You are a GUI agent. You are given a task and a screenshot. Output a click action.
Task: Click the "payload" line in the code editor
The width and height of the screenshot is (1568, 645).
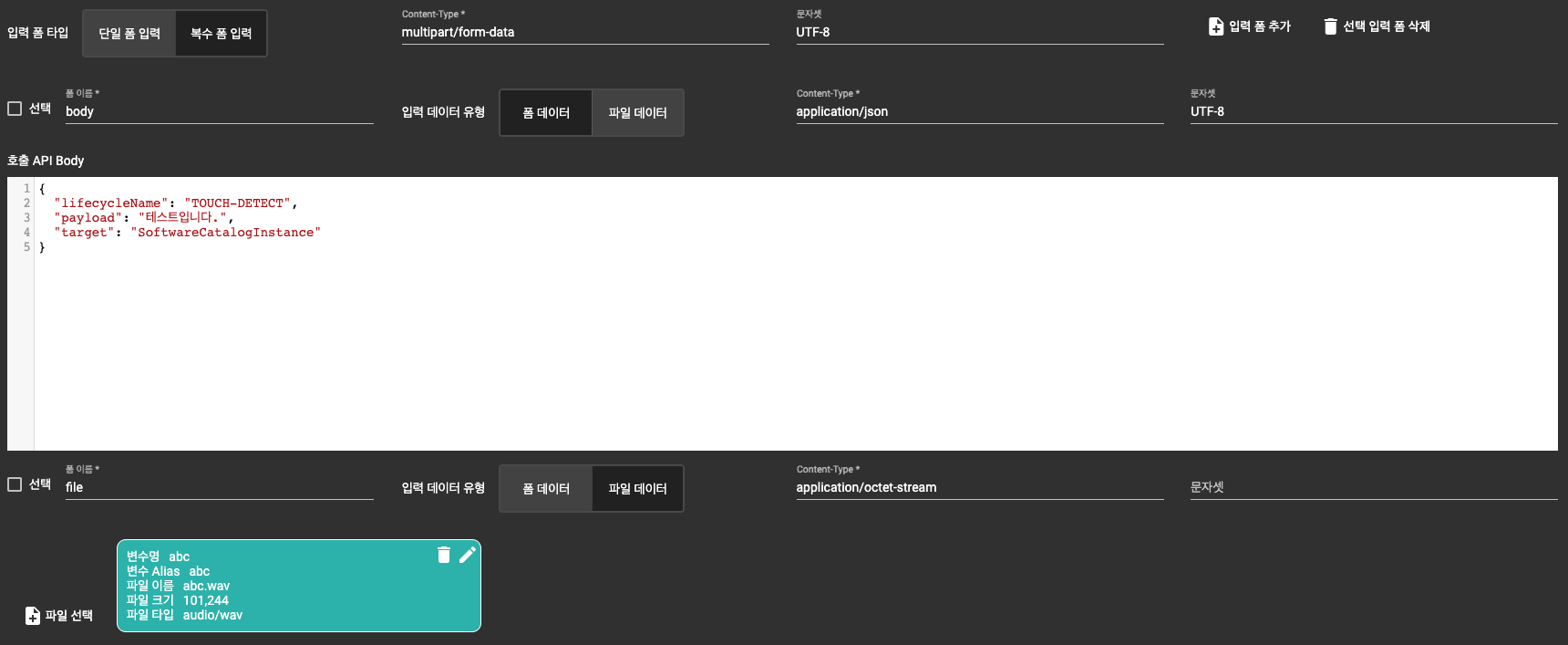[144, 218]
